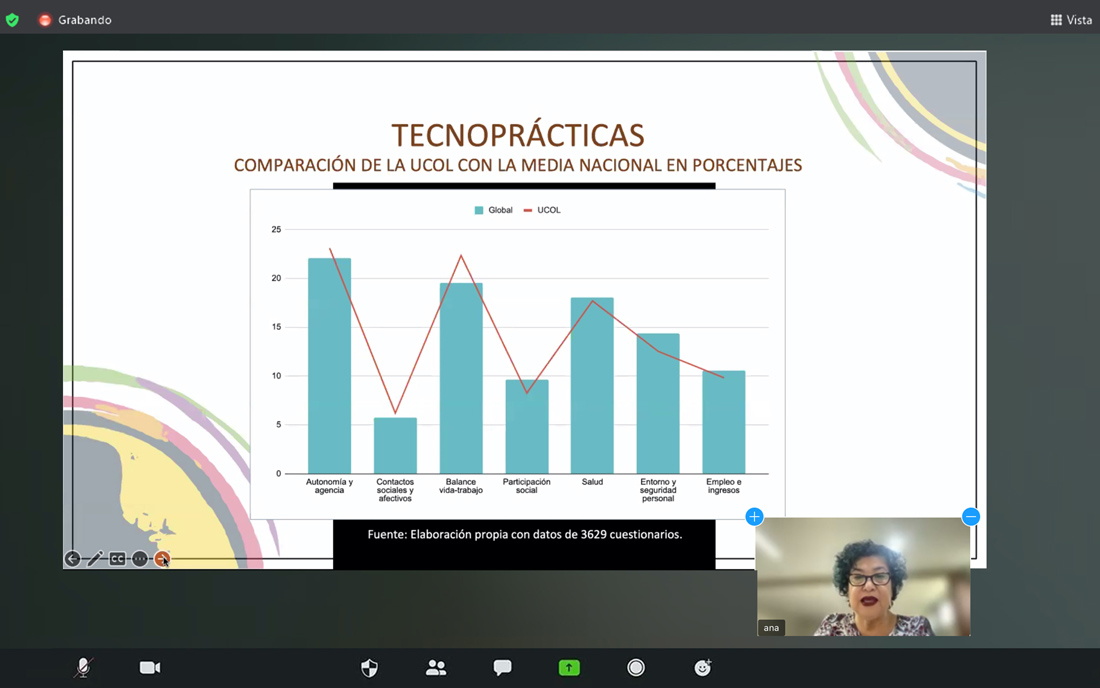This screenshot has height=688, width=1100.
Task: Click the red Grabando recording indicator
Action: pyautogui.click(x=45, y=20)
